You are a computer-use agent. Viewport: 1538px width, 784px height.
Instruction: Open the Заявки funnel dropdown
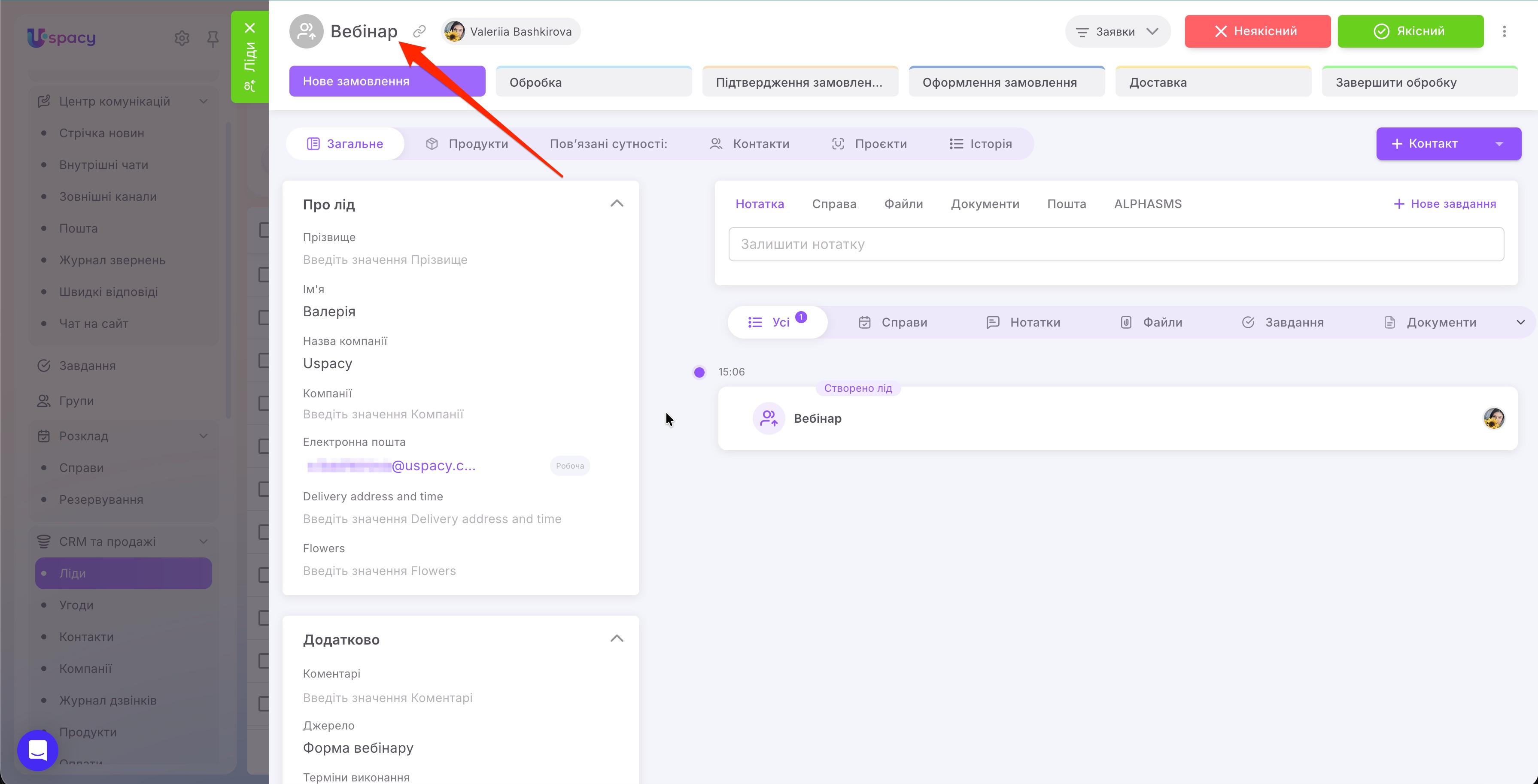1117,31
